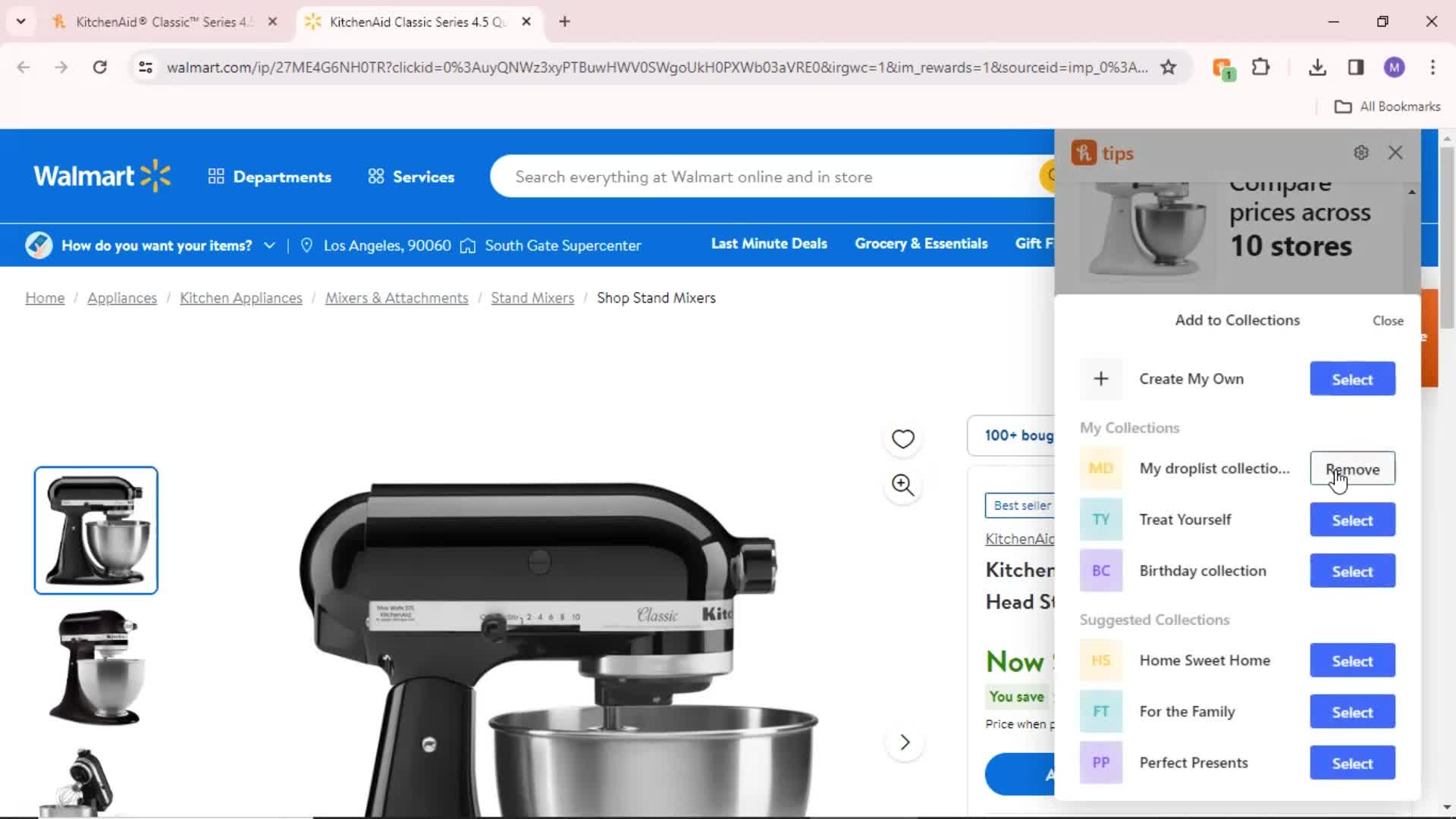Open the tips panel settings gear

point(1361,153)
